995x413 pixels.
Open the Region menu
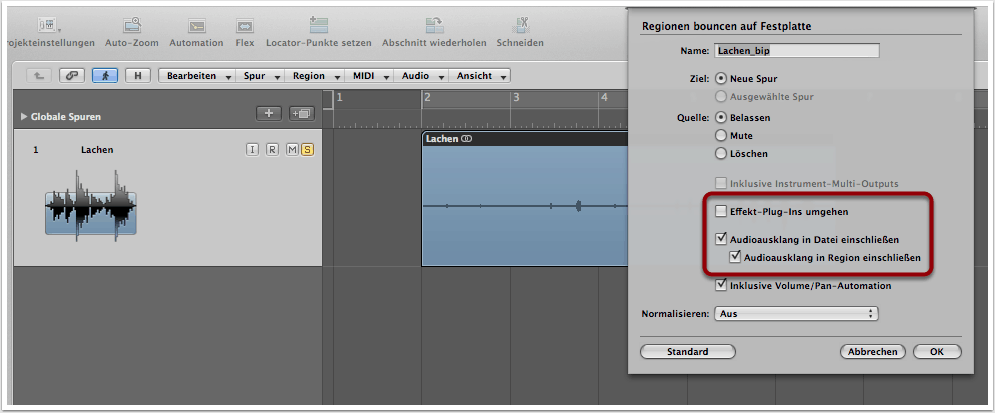[x=313, y=76]
